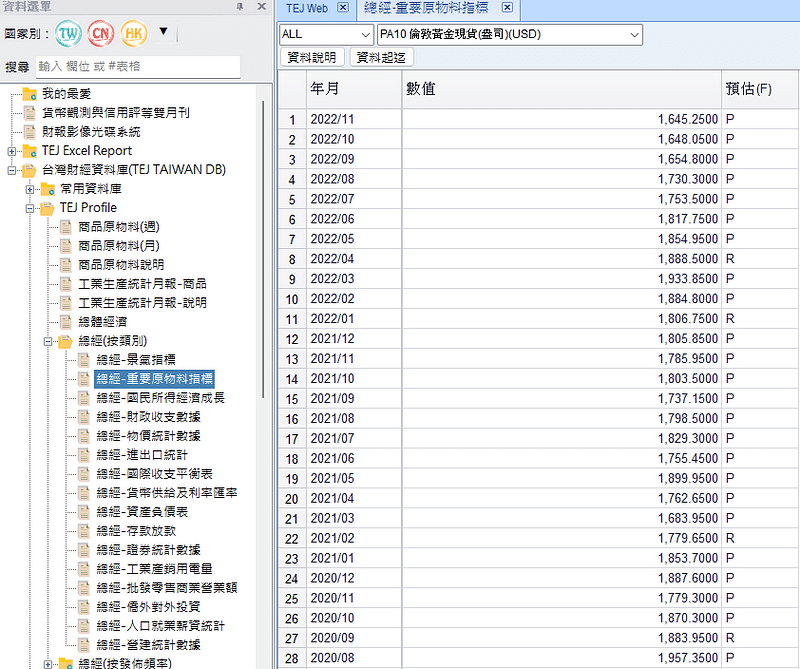Open more country options dropdown arrow
This screenshot has width=800, height=669.
point(164,31)
